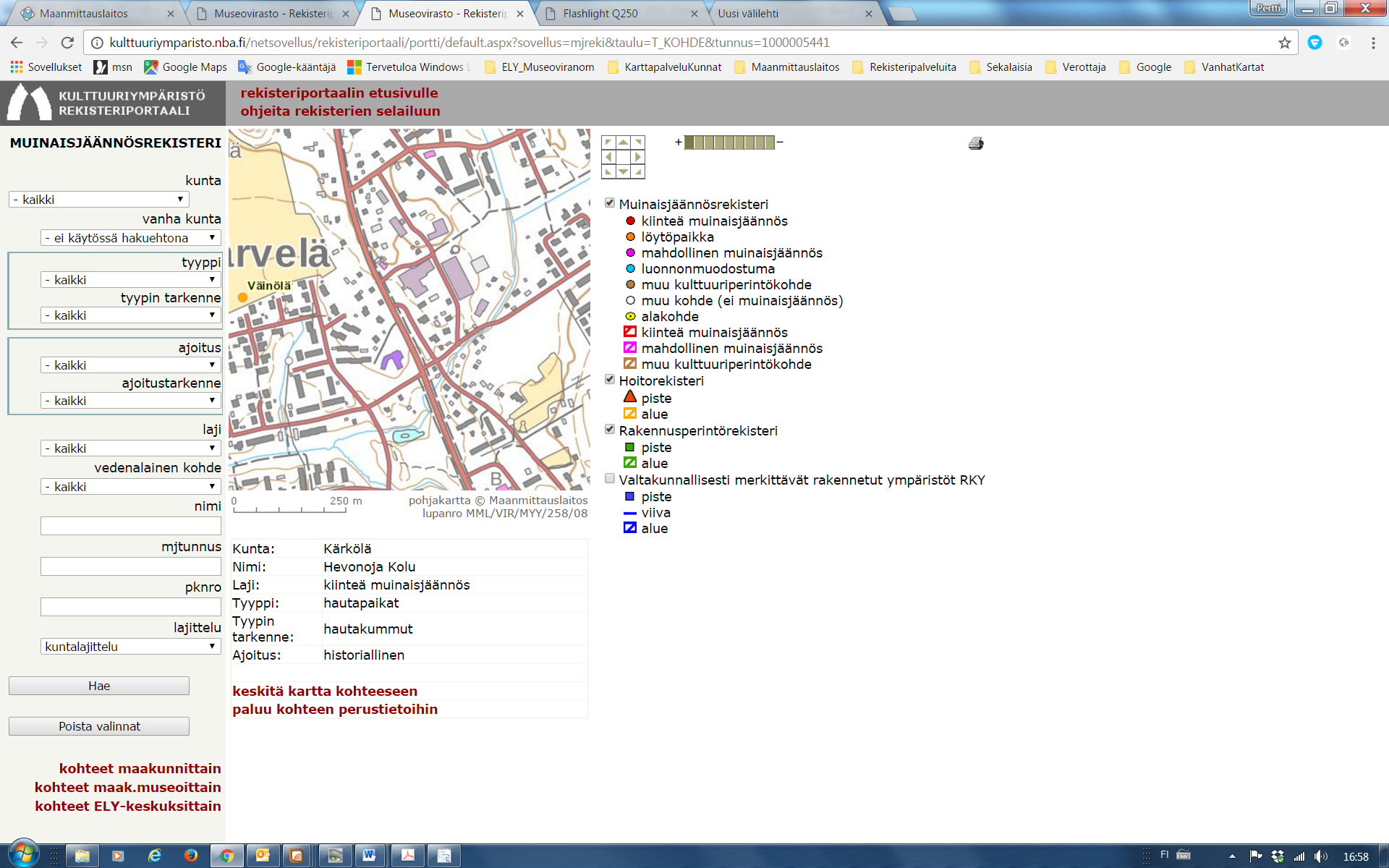Open the lajittelu kuntalajittelu dropdown
This screenshot has width=1389, height=868.
pos(131,647)
